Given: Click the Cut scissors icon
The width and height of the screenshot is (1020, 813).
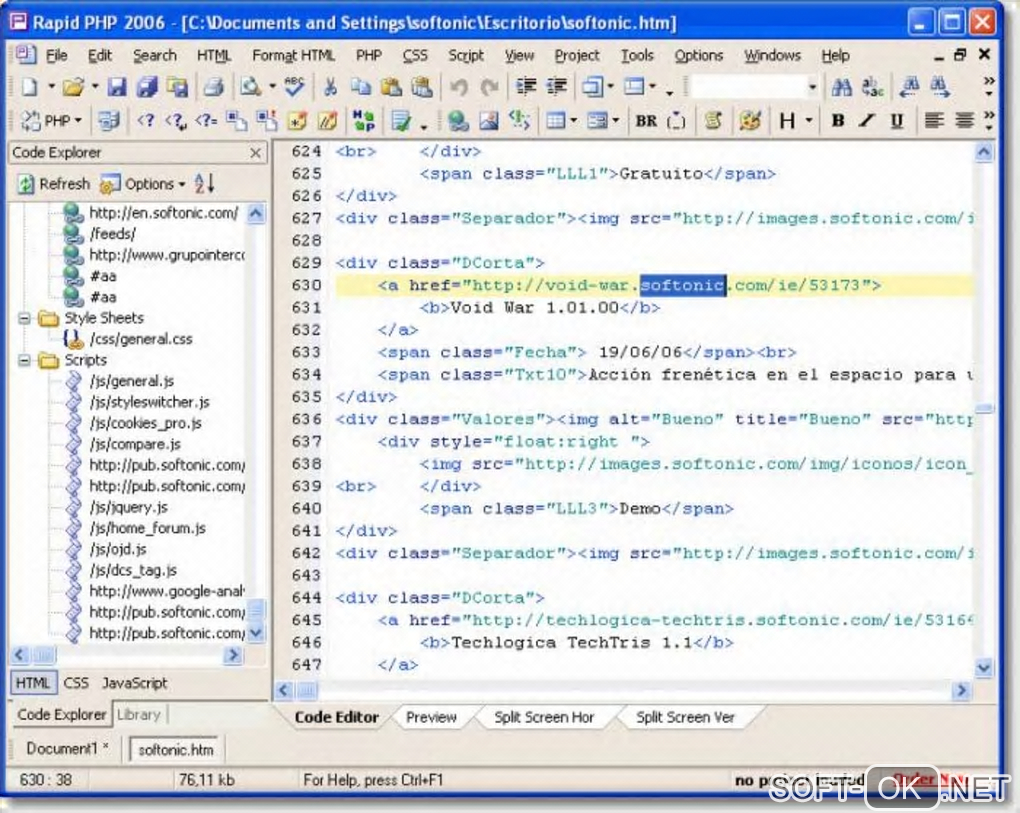Looking at the screenshot, I should (x=330, y=88).
